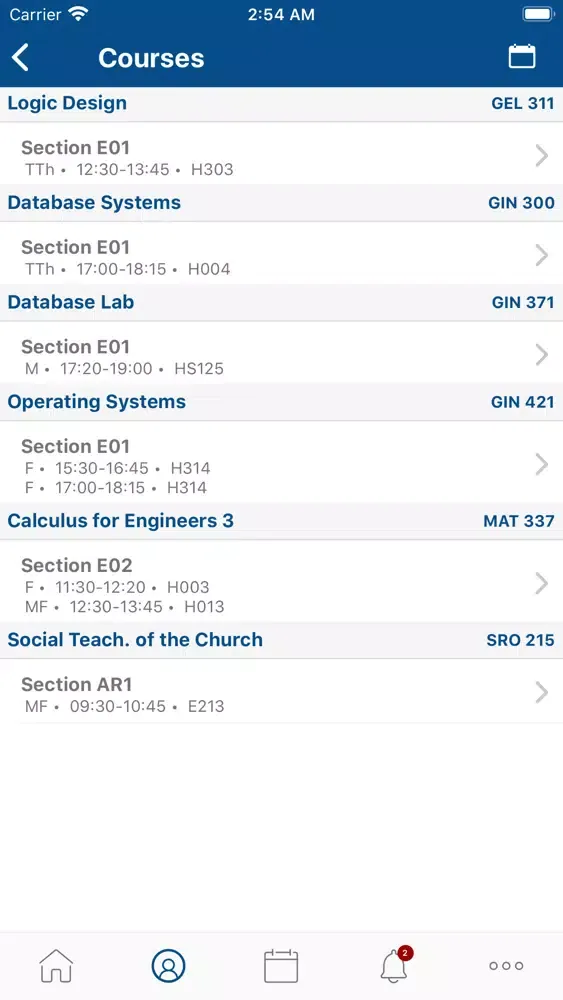
Task: Open notifications bell with badge
Action: pyautogui.click(x=395, y=965)
